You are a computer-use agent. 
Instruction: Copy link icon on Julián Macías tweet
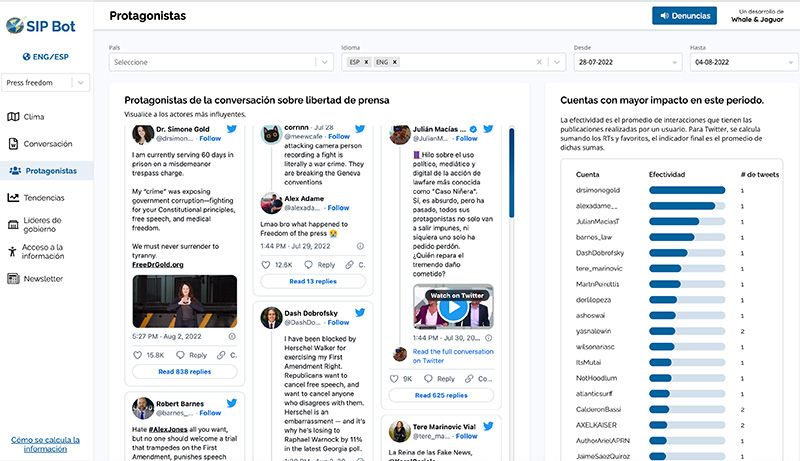[x=469, y=379]
